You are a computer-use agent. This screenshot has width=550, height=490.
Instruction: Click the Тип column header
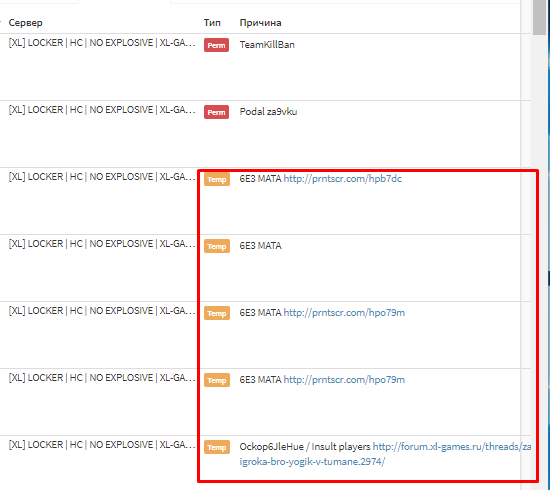212,23
